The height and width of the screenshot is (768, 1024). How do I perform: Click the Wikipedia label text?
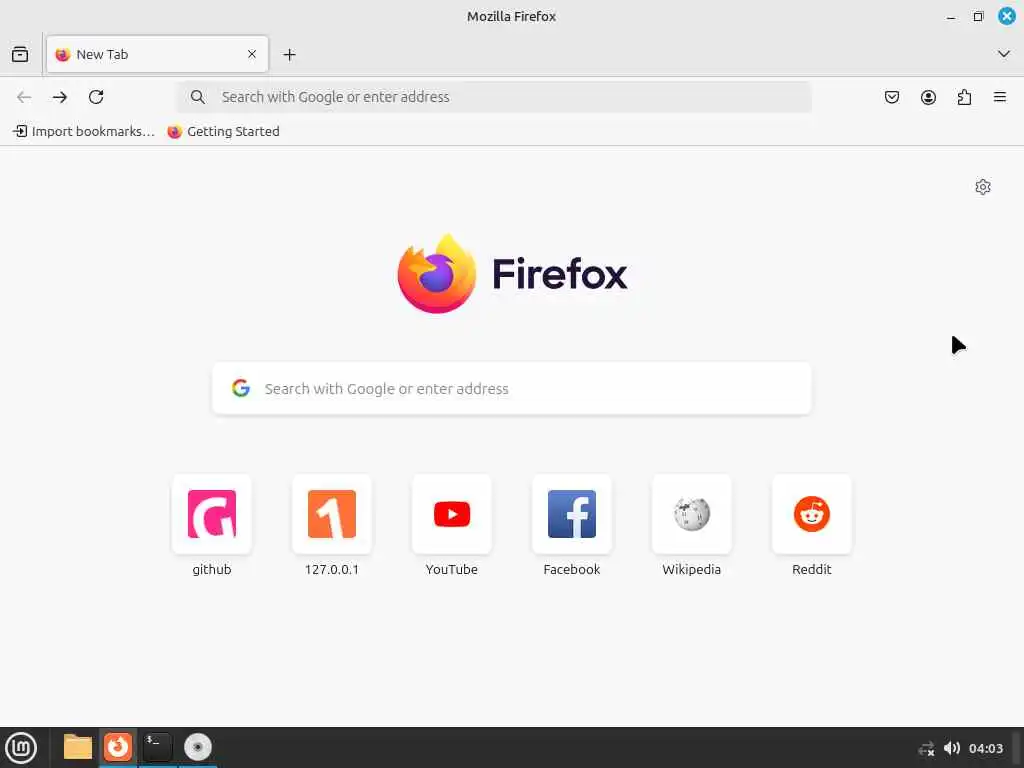pyautogui.click(x=692, y=569)
